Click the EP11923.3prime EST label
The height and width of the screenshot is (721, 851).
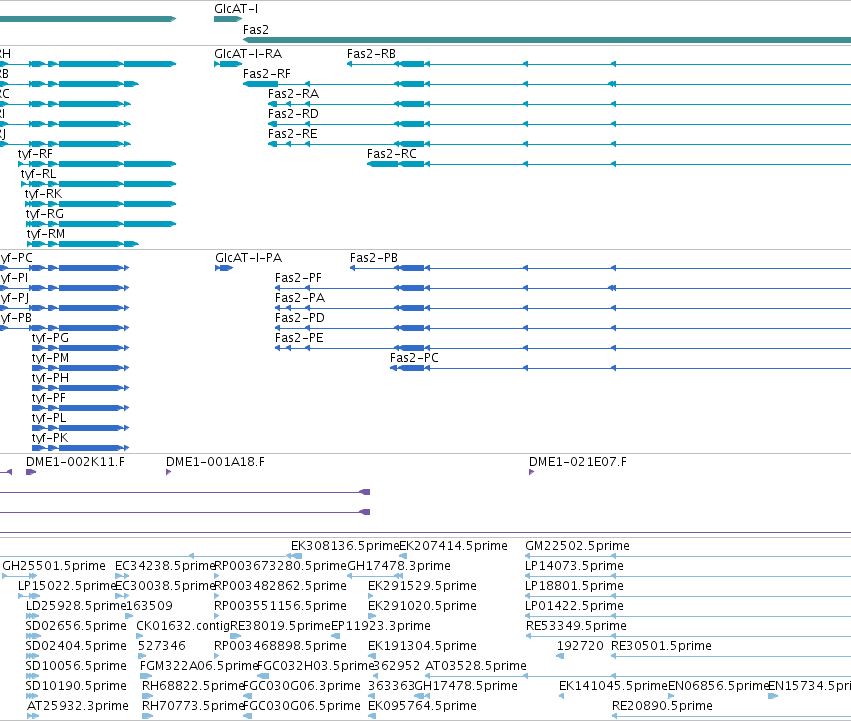pyautogui.click(x=381, y=626)
